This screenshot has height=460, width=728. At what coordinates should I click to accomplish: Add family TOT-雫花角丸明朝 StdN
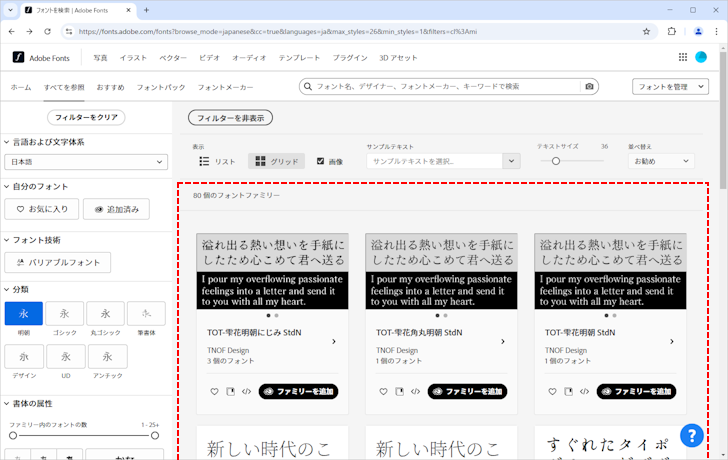click(x=468, y=391)
